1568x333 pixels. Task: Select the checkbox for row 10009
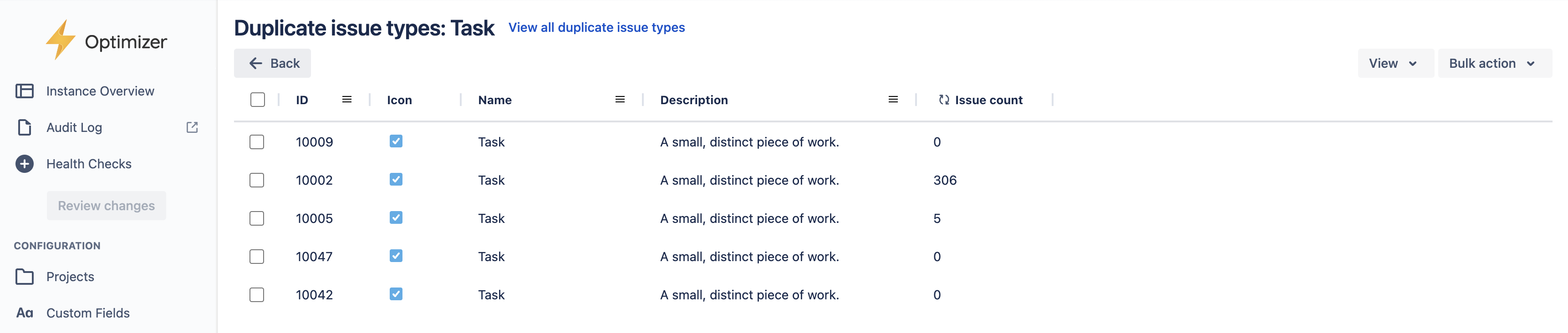(257, 142)
